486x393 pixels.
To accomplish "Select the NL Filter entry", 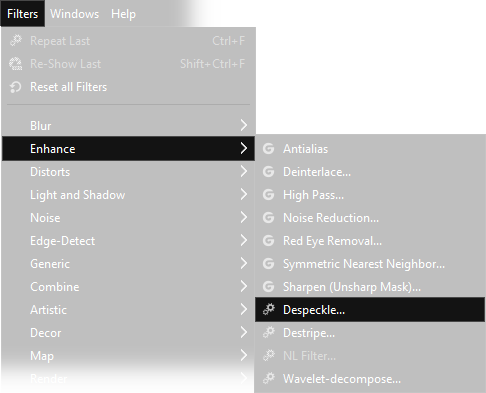I will [370, 356].
